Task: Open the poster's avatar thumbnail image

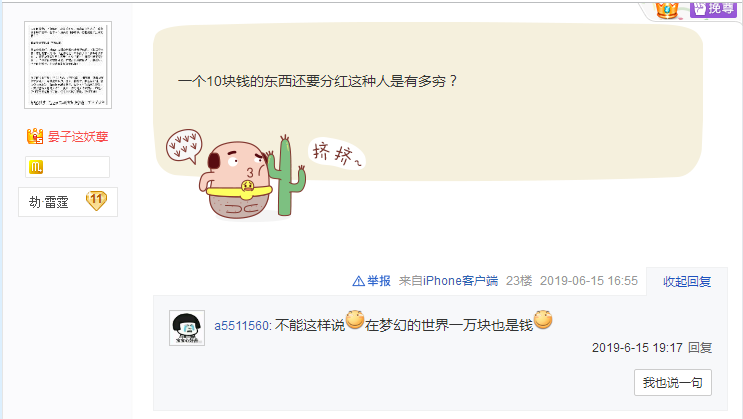Action: 68,65
